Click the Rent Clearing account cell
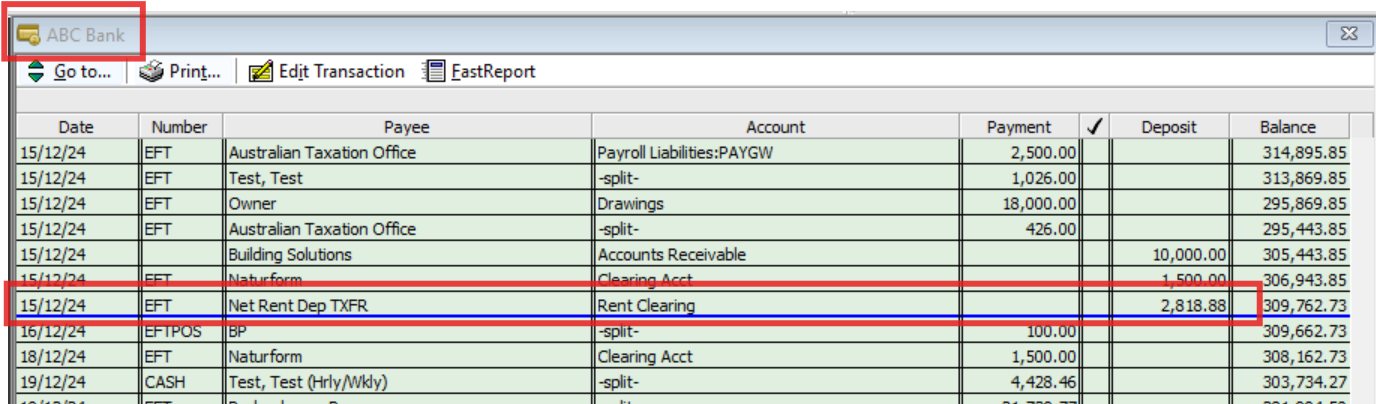Image resolution: width=1376 pixels, height=404 pixels. pos(776,305)
